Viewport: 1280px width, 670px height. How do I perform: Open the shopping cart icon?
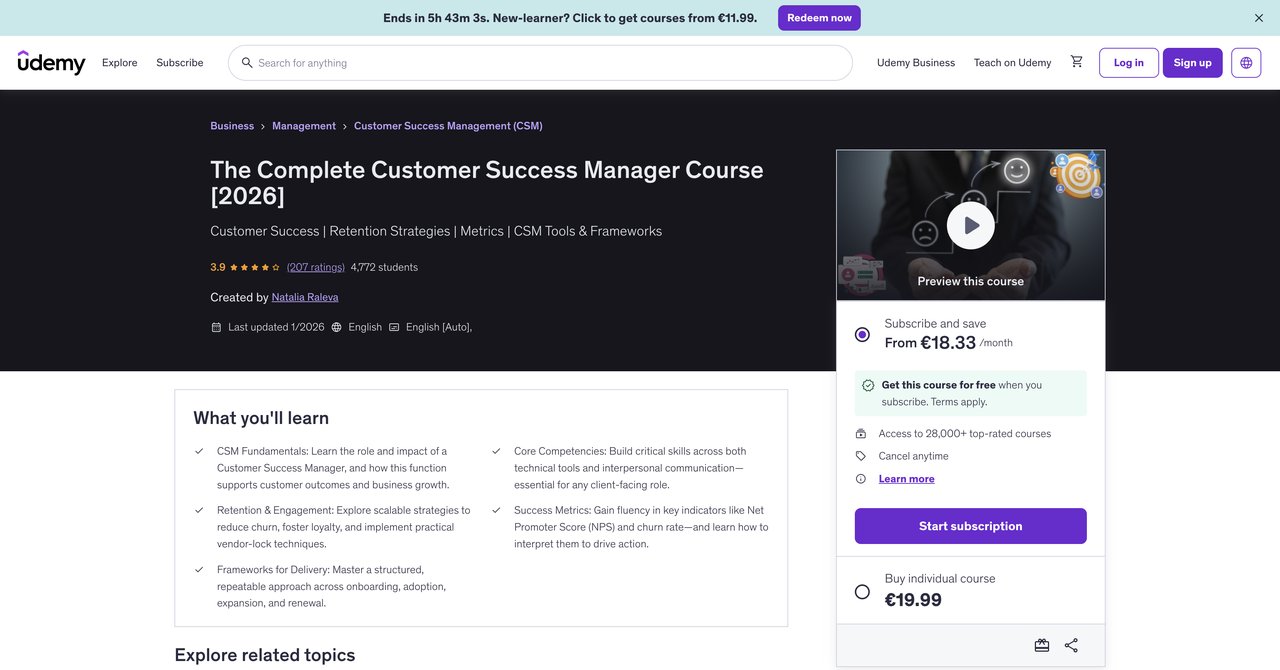1076,62
